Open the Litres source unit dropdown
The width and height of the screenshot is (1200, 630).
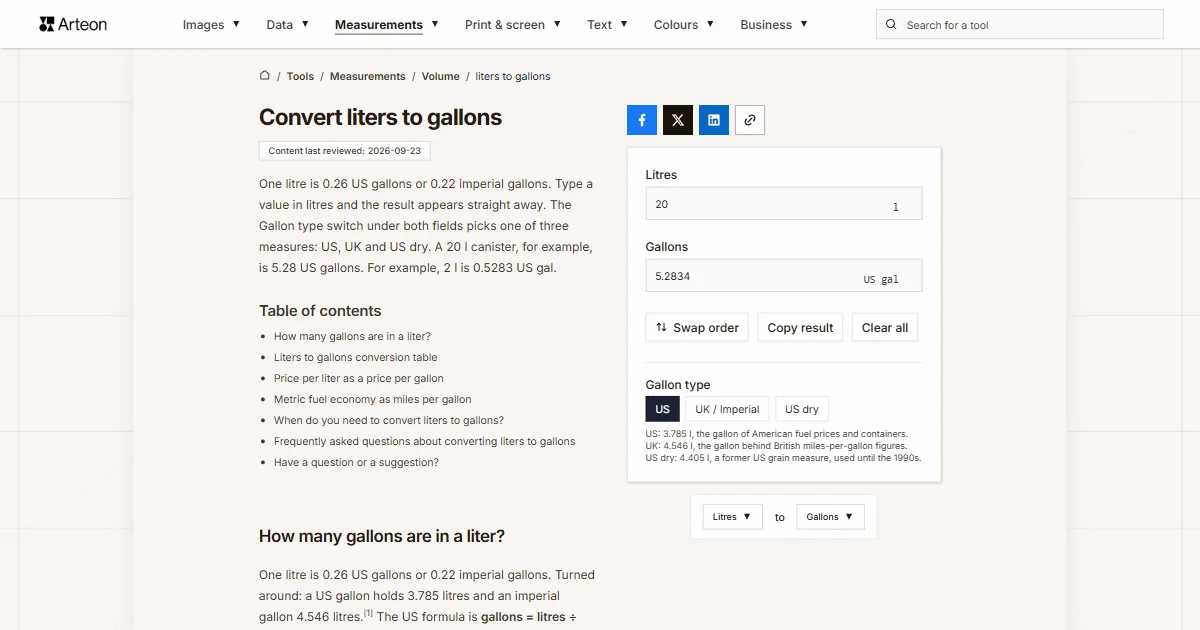pyautogui.click(x=733, y=517)
